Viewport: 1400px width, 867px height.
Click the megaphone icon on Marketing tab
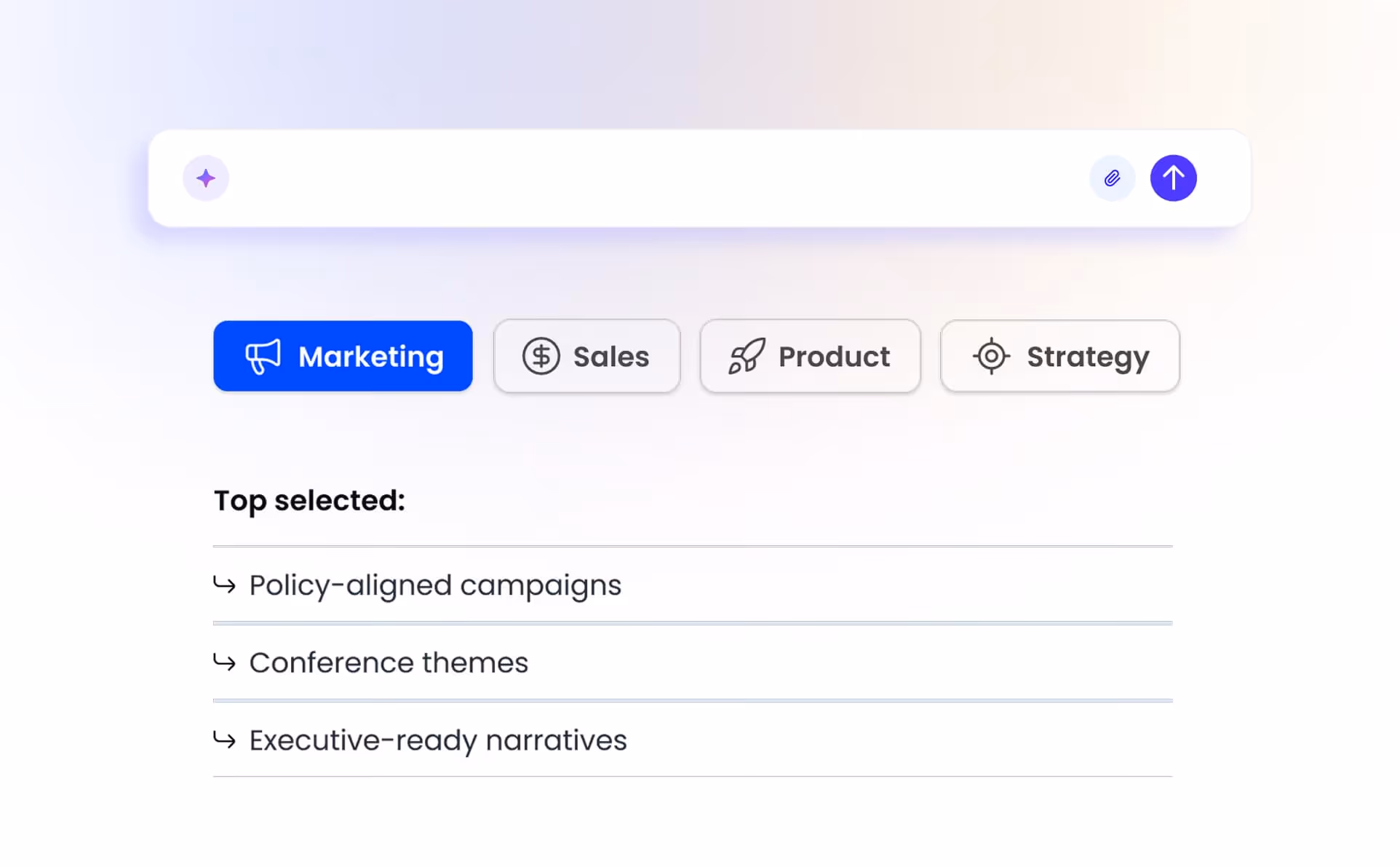pyautogui.click(x=263, y=356)
